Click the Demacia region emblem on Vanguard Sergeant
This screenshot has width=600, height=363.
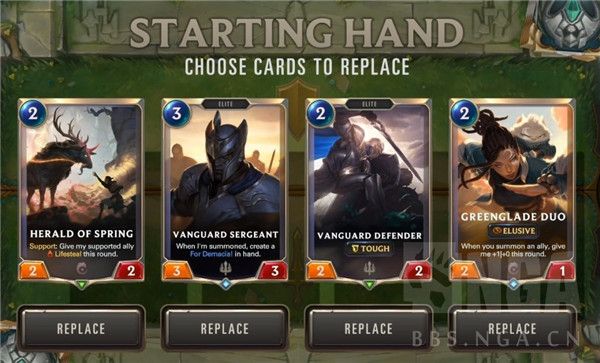225,269
